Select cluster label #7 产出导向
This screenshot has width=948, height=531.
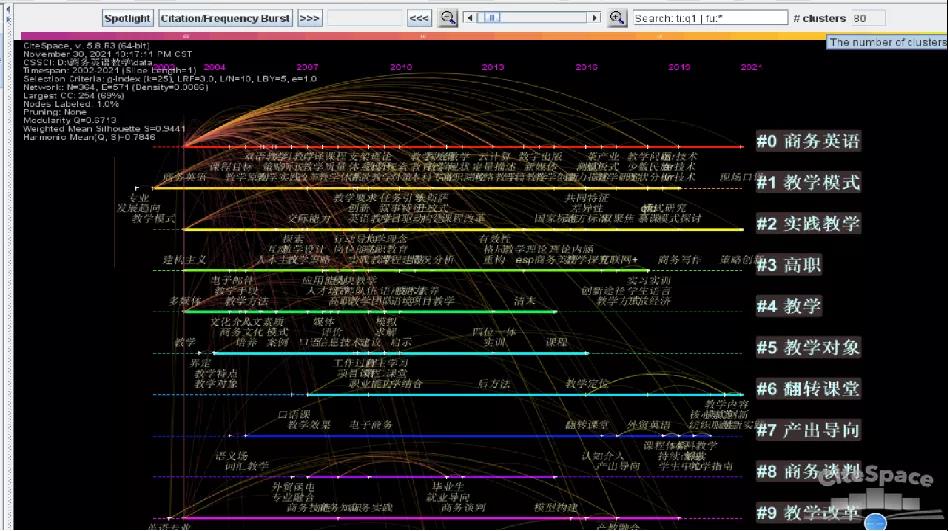pyautogui.click(x=807, y=430)
